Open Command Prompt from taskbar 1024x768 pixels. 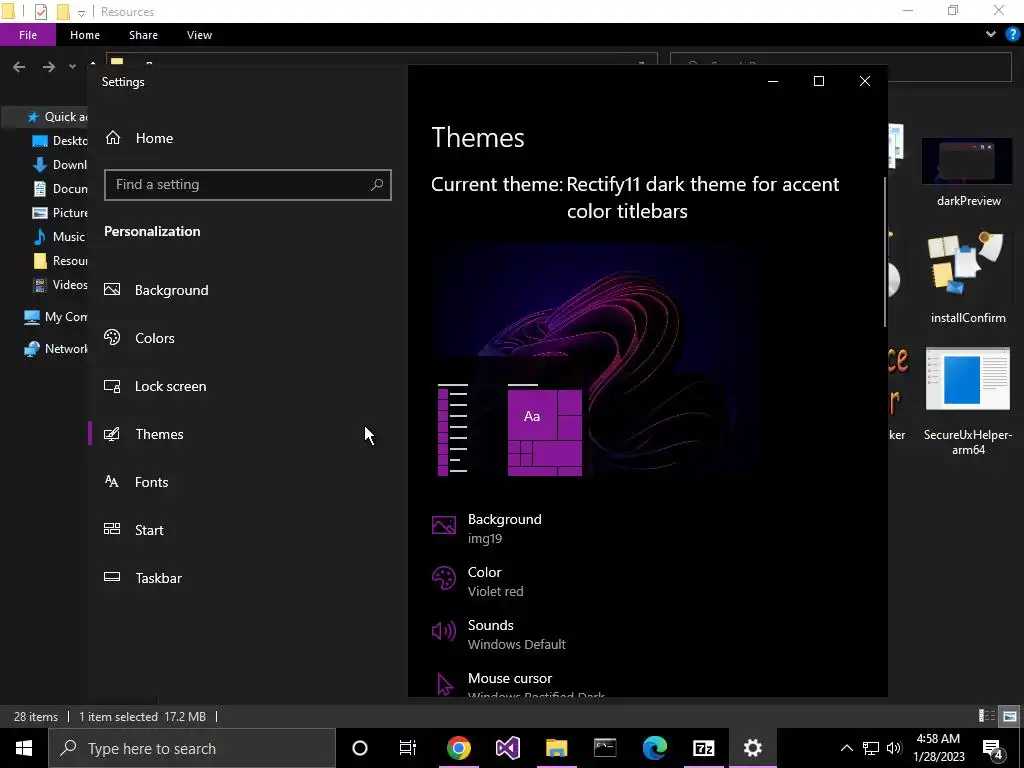click(605, 748)
